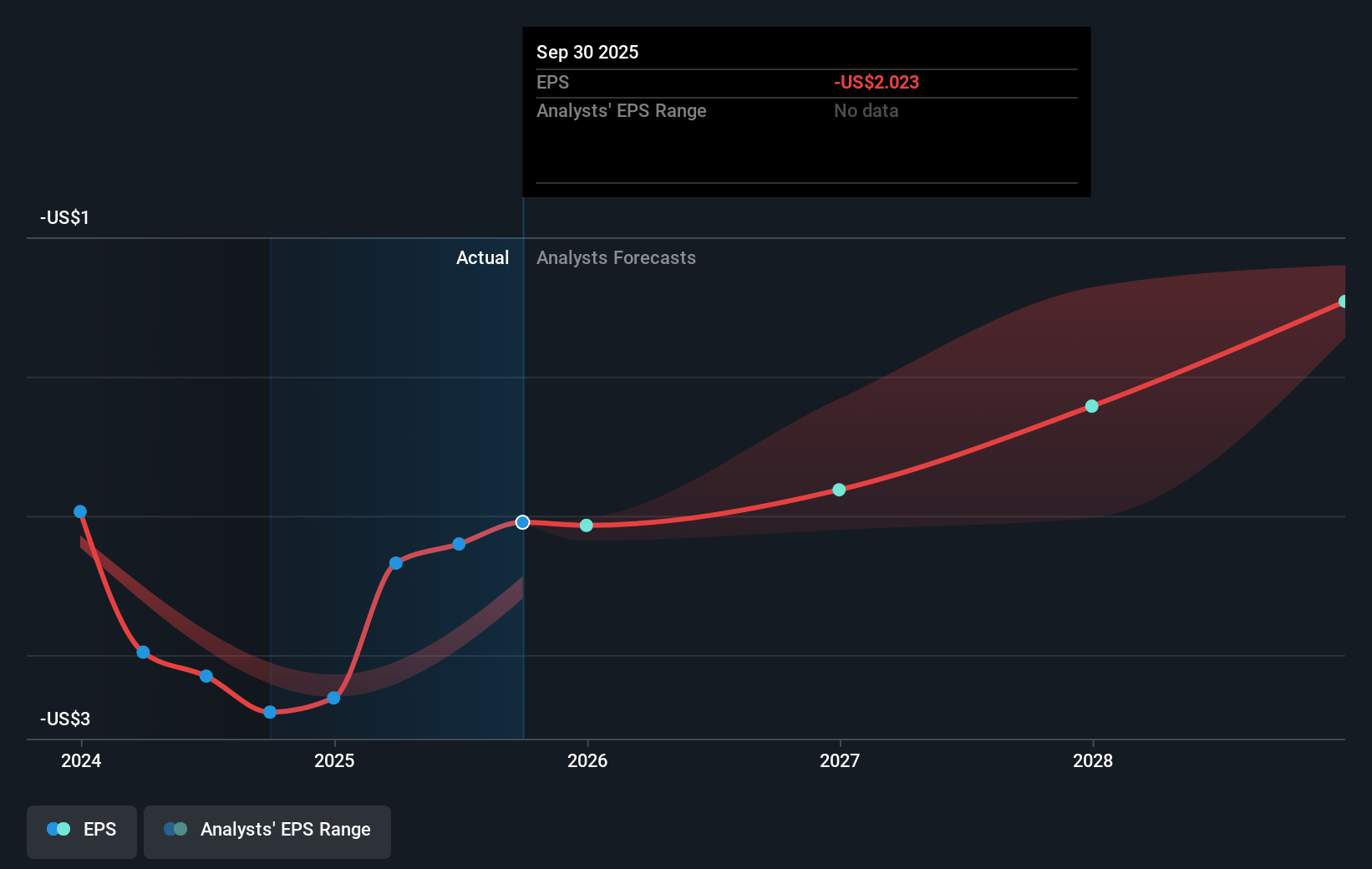Click the -US$2.023 EPS value in tooltip
Screen dimensions: 1372x869
tap(876, 83)
